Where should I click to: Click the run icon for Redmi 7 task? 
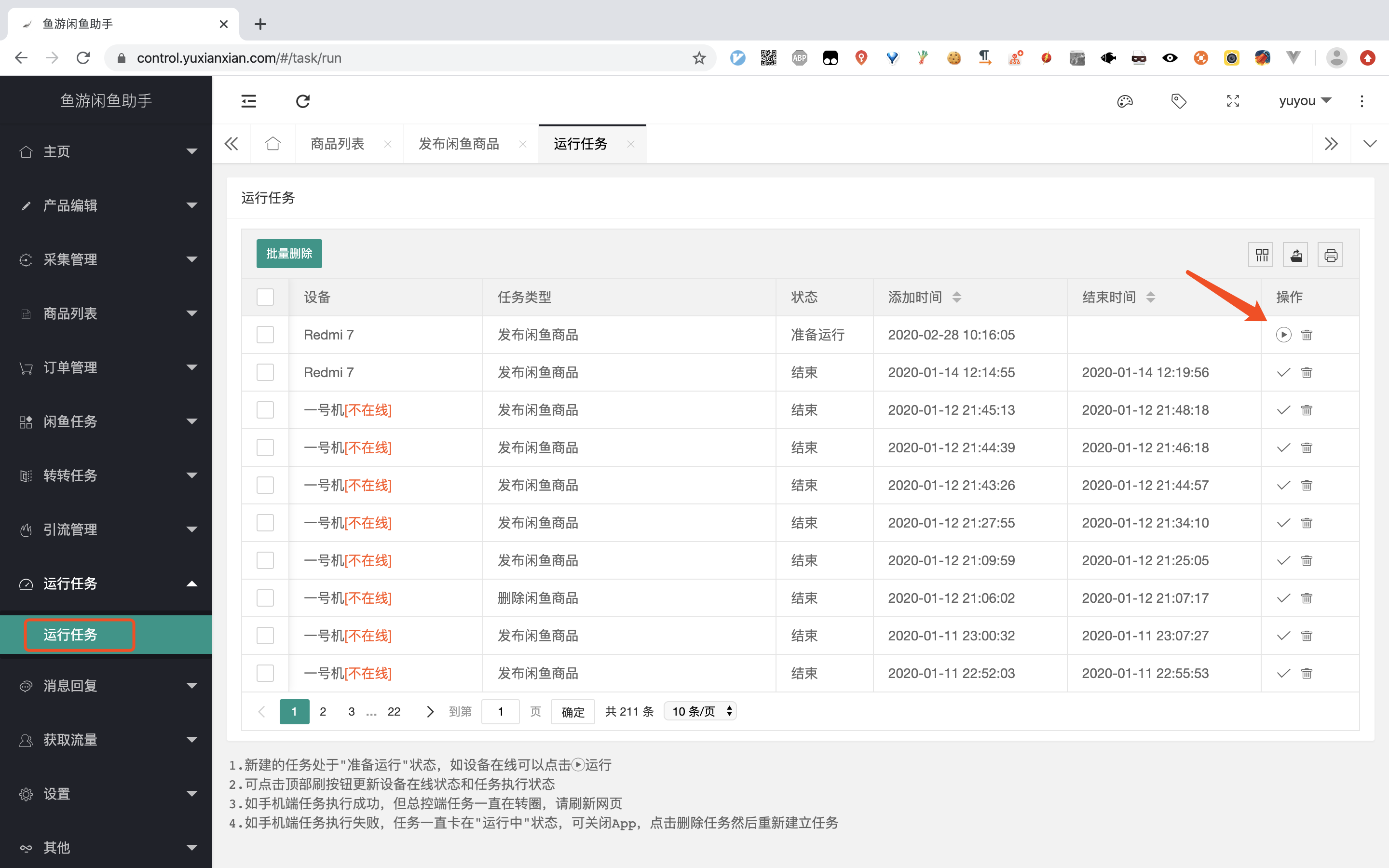coord(1283,335)
